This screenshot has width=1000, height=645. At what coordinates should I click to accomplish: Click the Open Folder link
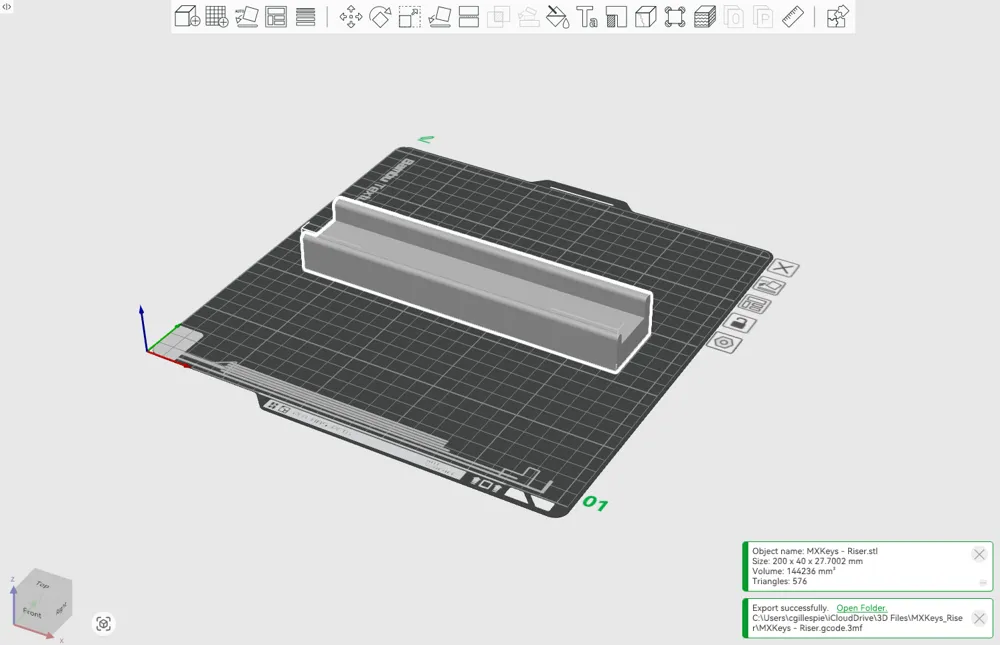[x=862, y=608]
